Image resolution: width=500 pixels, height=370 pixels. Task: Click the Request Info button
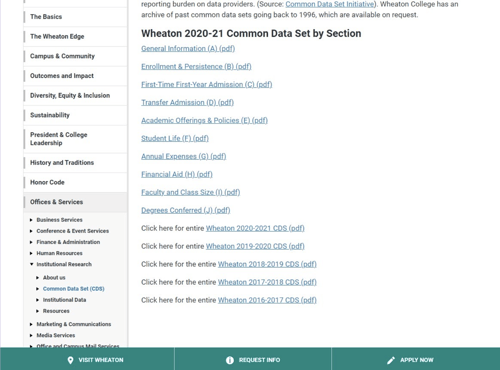[253, 359]
